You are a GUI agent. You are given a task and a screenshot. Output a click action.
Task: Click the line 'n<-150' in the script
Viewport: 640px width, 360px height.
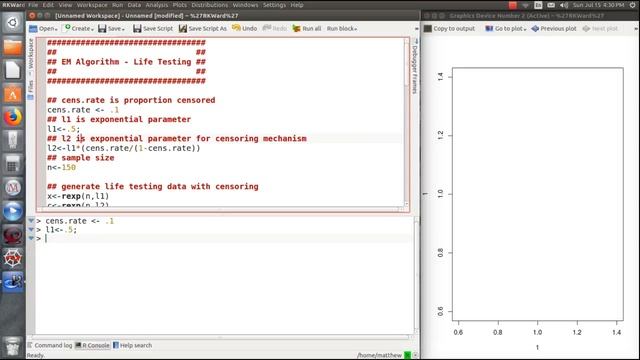pos(61,167)
